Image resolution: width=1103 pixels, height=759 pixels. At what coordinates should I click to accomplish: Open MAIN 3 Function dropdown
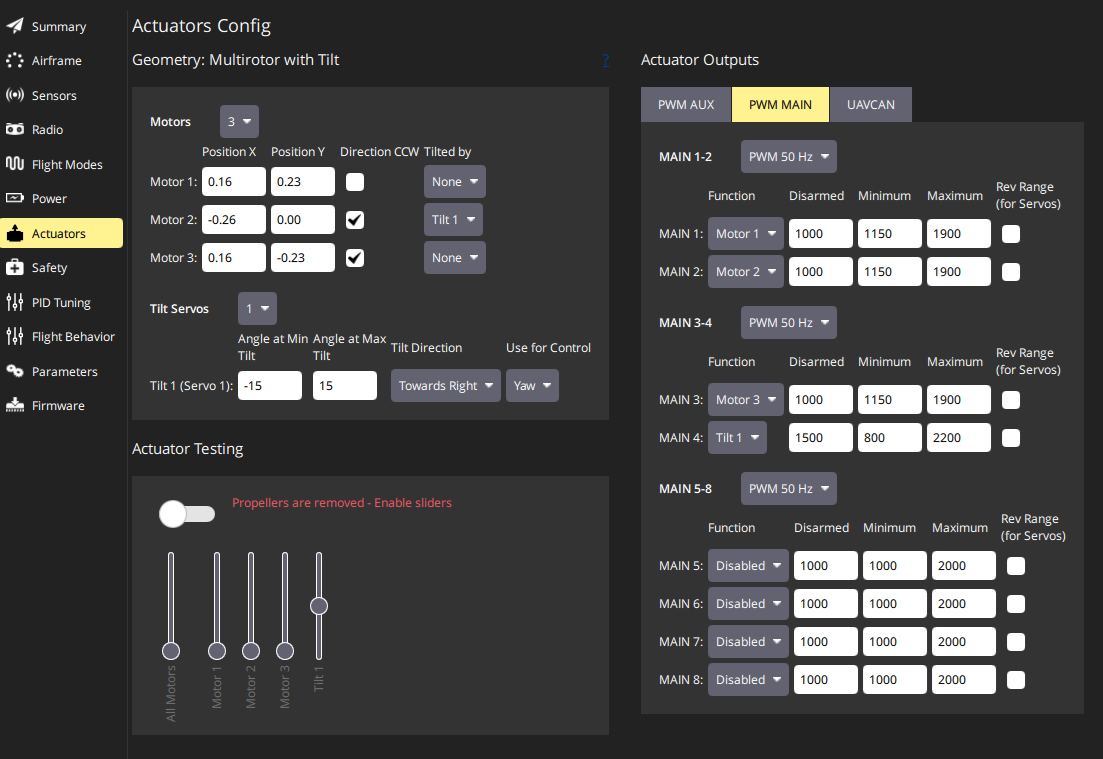746,400
